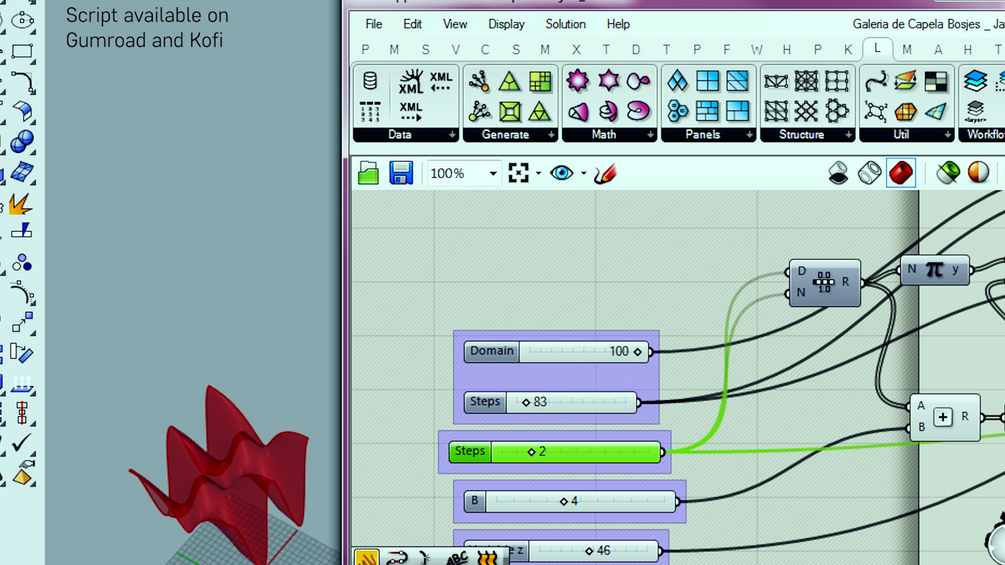Viewport: 1005px width, 565px height.
Task: Click the pink spiral shell icon in Math
Action: [608, 111]
